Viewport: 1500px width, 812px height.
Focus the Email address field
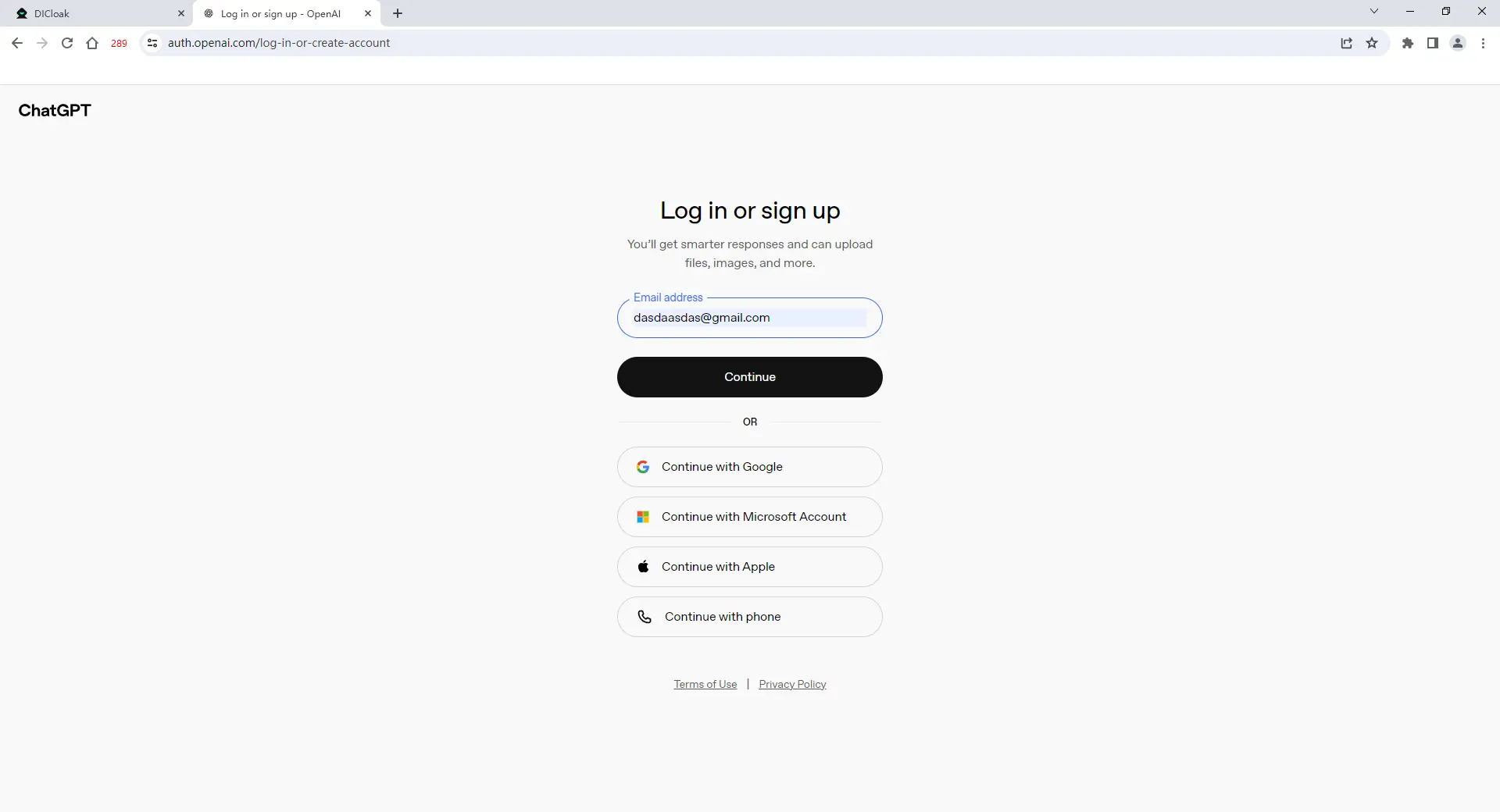[750, 318]
